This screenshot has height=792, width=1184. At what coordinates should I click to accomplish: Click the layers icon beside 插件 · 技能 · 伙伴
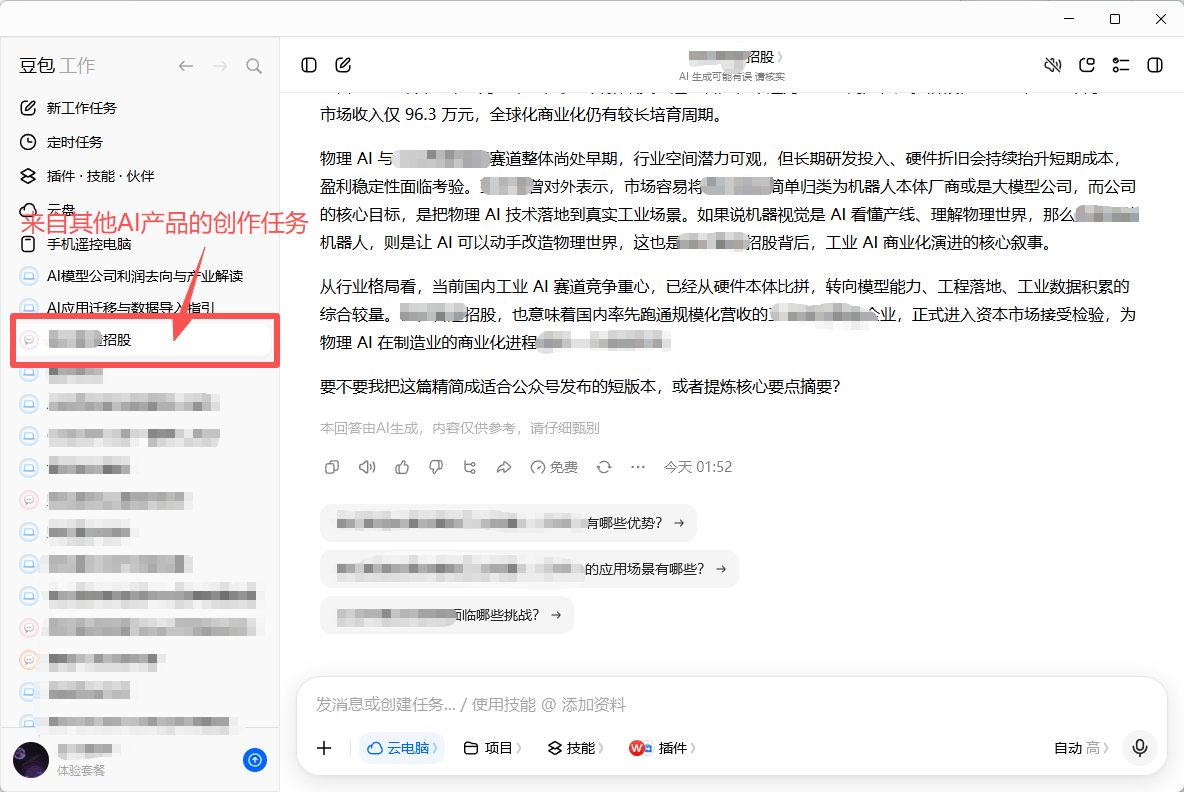click(28, 176)
